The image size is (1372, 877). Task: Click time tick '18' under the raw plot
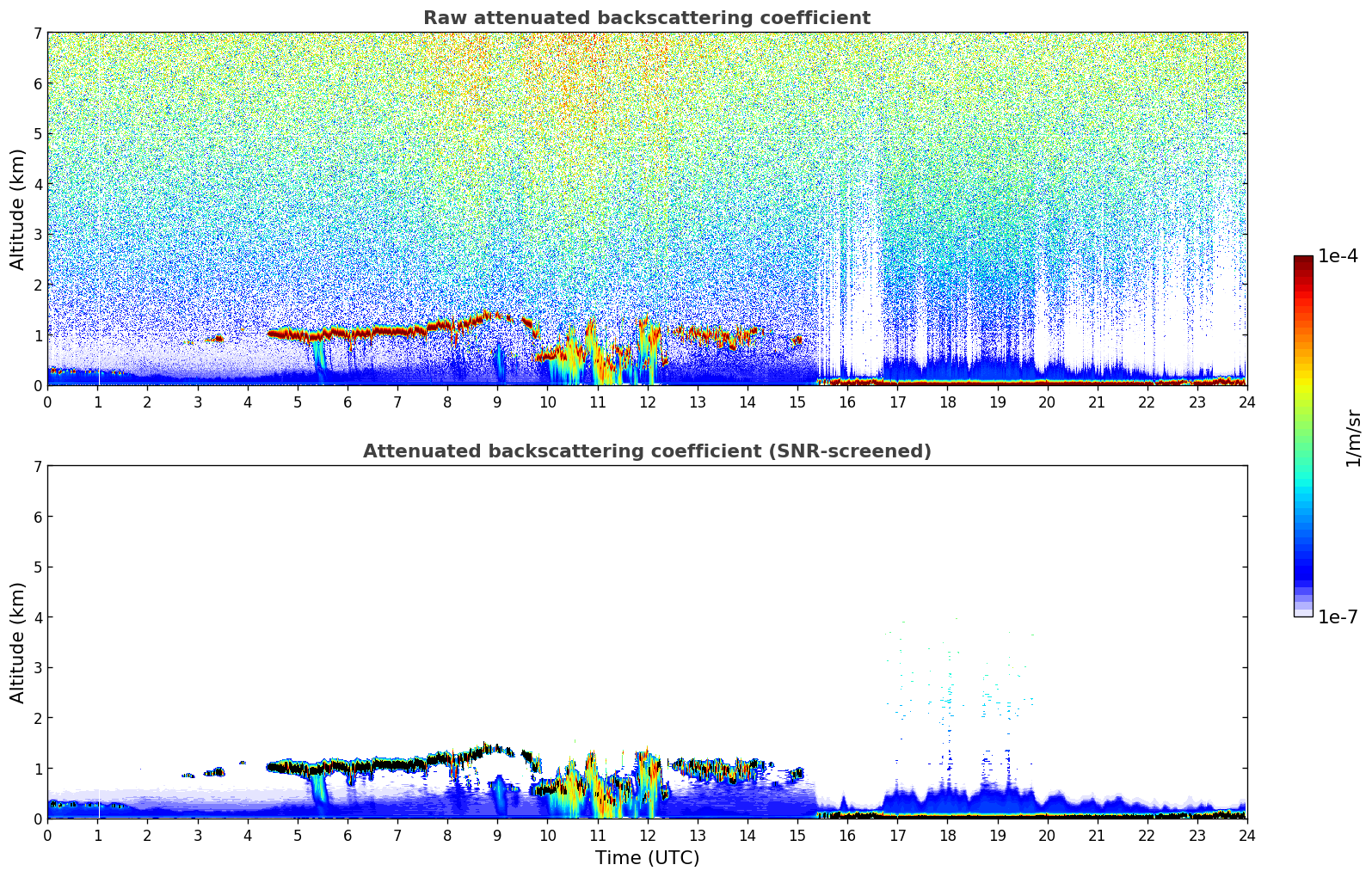pyautogui.click(x=947, y=402)
